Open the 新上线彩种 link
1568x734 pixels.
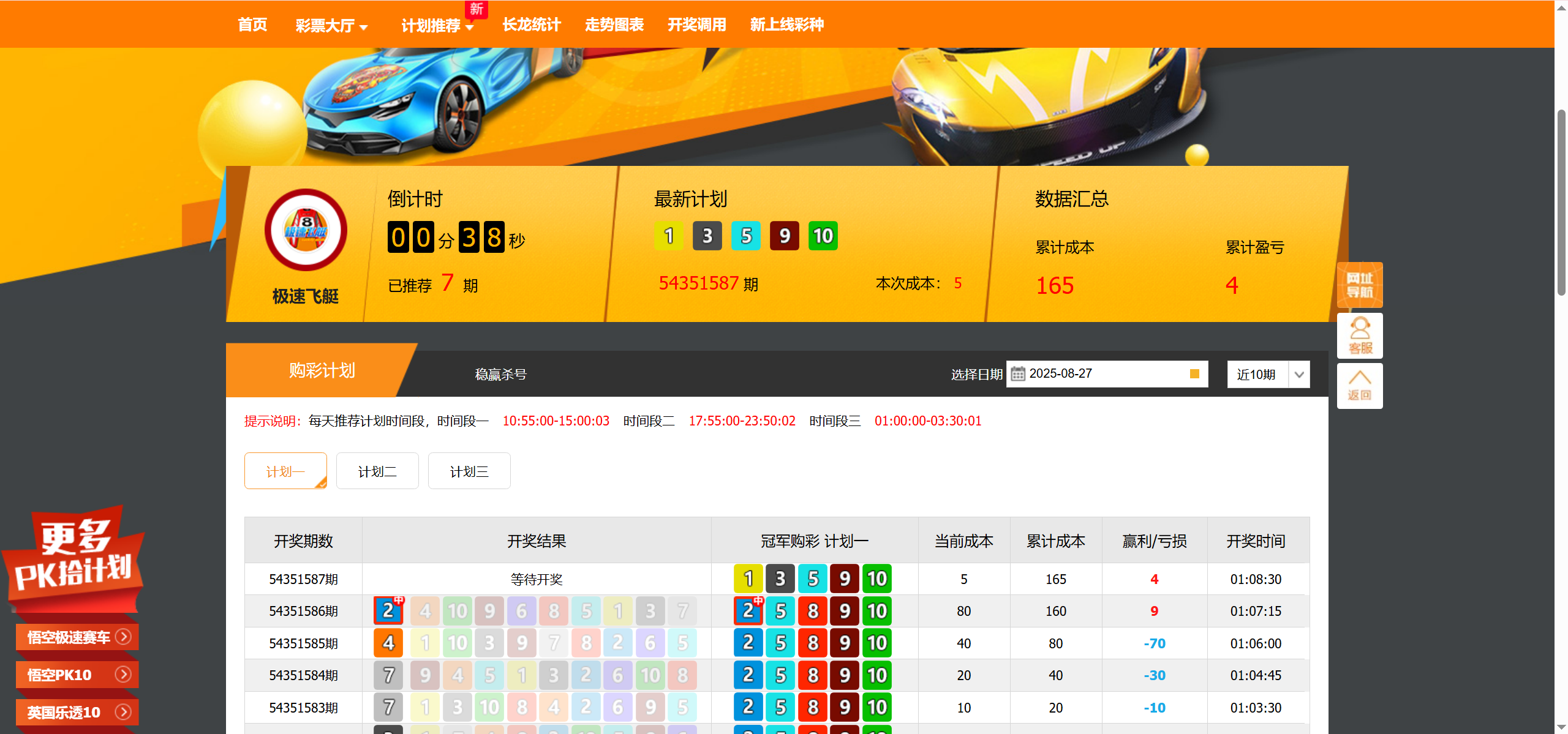pyautogui.click(x=786, y=24)
